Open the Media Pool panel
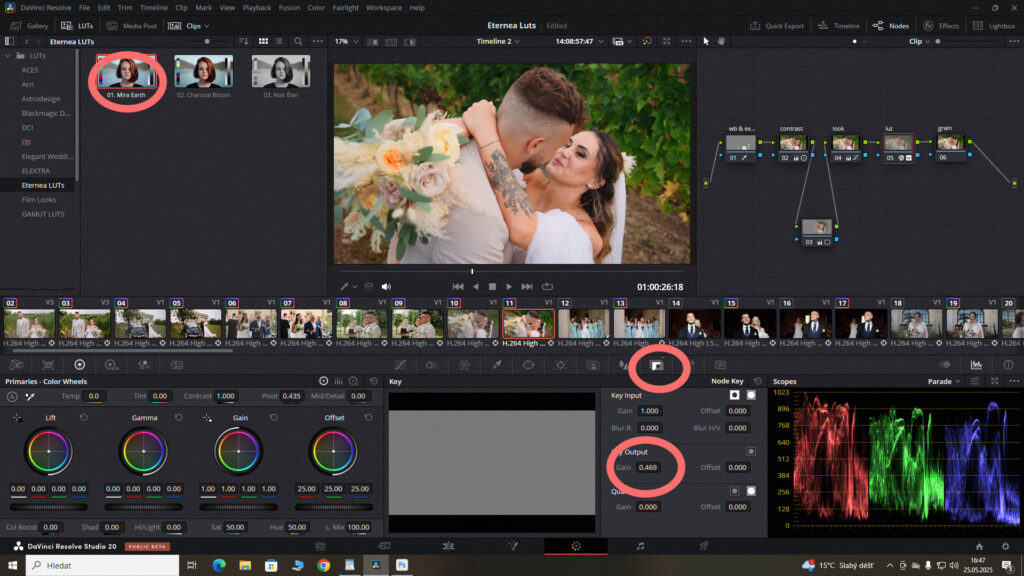1024x576 pixels. point(132,25)
